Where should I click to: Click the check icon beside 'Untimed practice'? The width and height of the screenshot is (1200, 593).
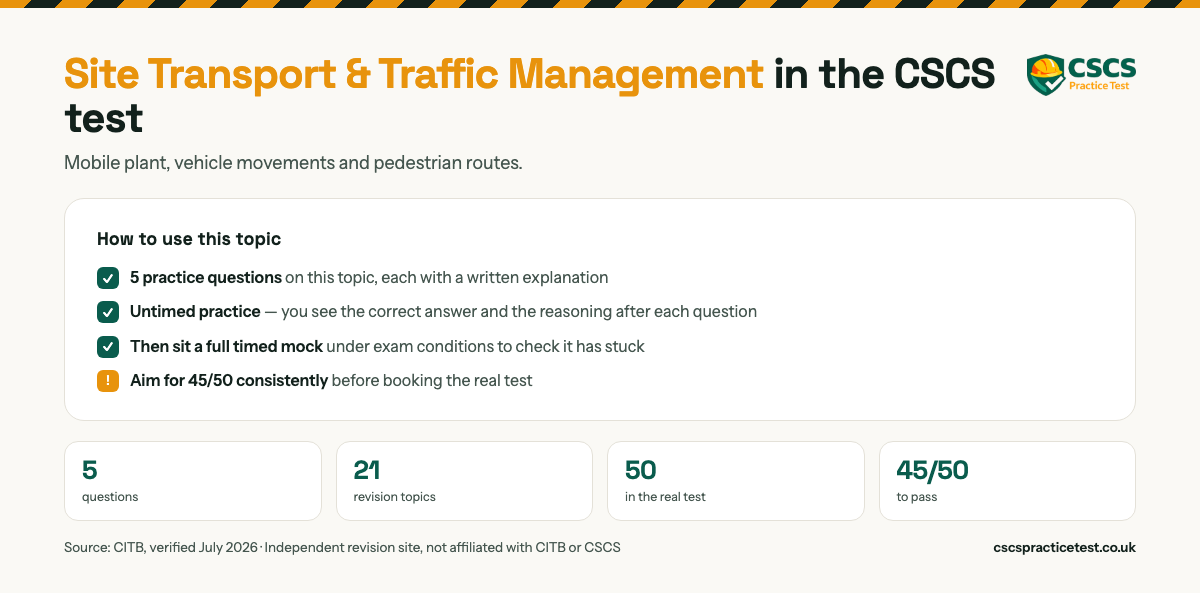[108, 312]
